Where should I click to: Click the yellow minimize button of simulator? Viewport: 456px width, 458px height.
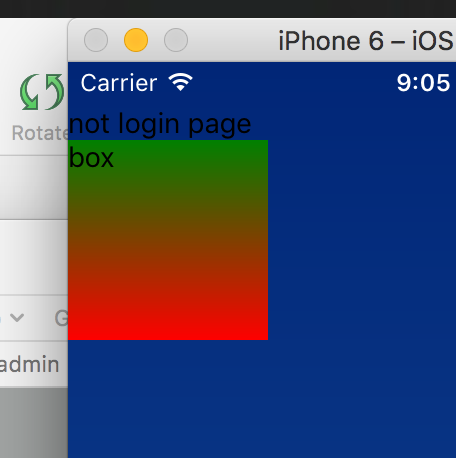[x=136, y=40]
